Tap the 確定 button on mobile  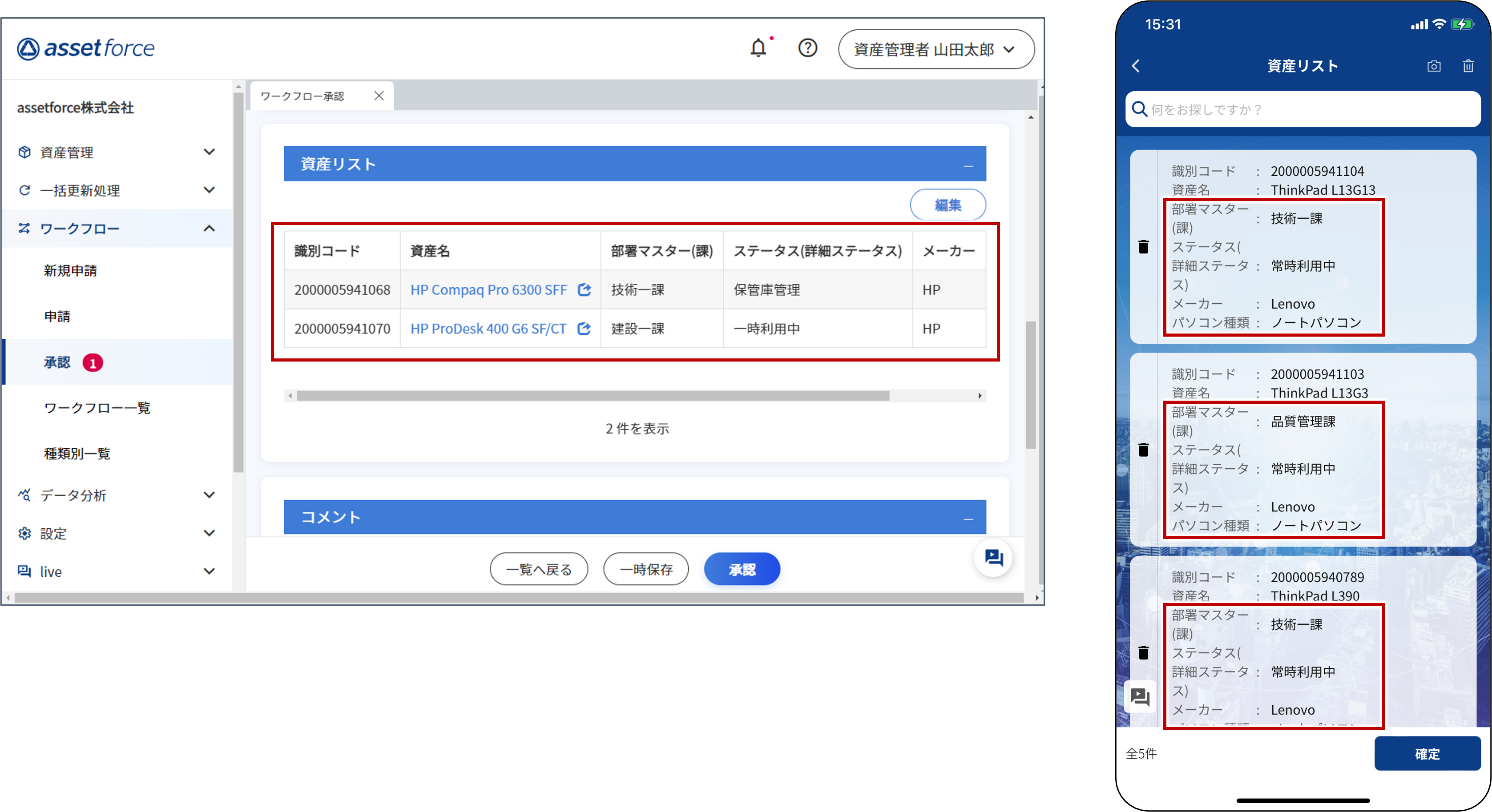(1427, 753)
